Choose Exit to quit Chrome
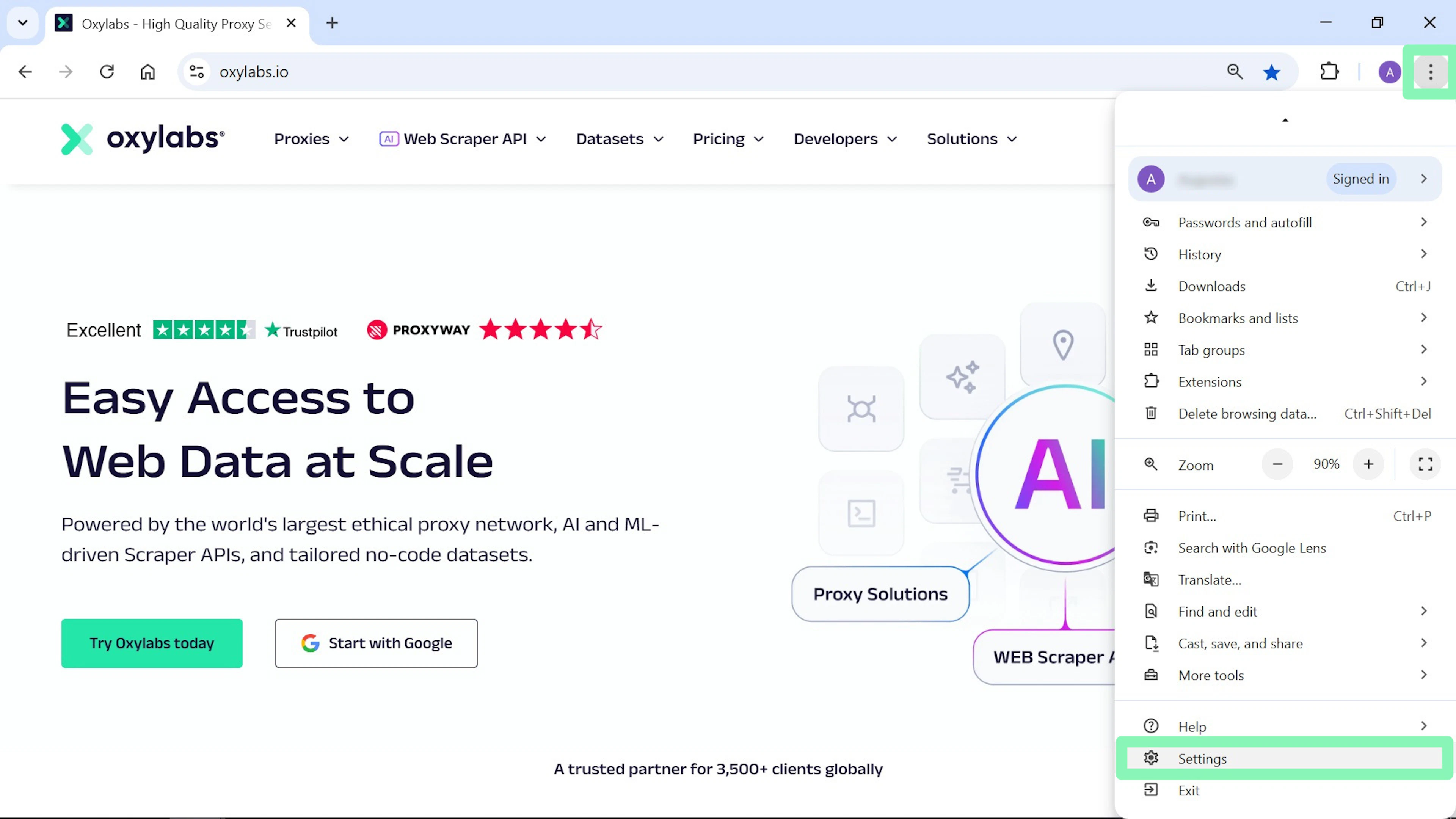The image size is (1456, 819). point(1285,791)
